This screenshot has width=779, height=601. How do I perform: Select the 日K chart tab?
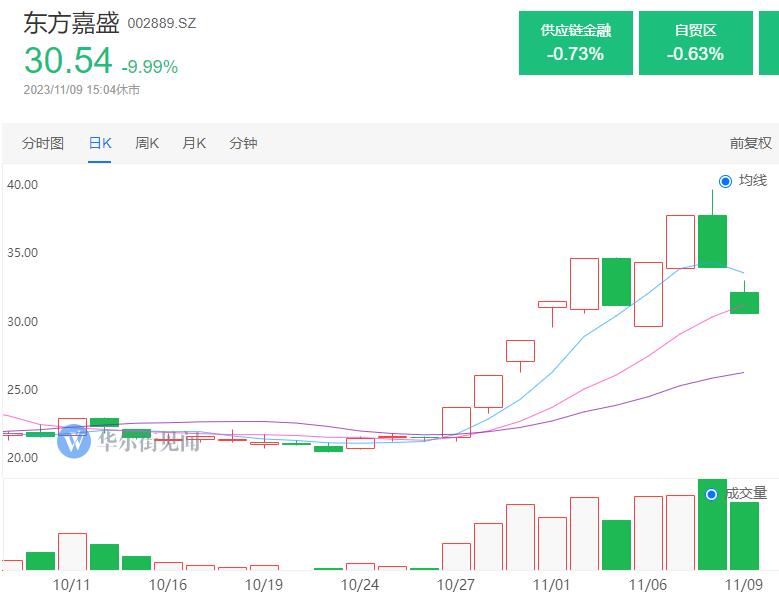click(x=100, y=144)
